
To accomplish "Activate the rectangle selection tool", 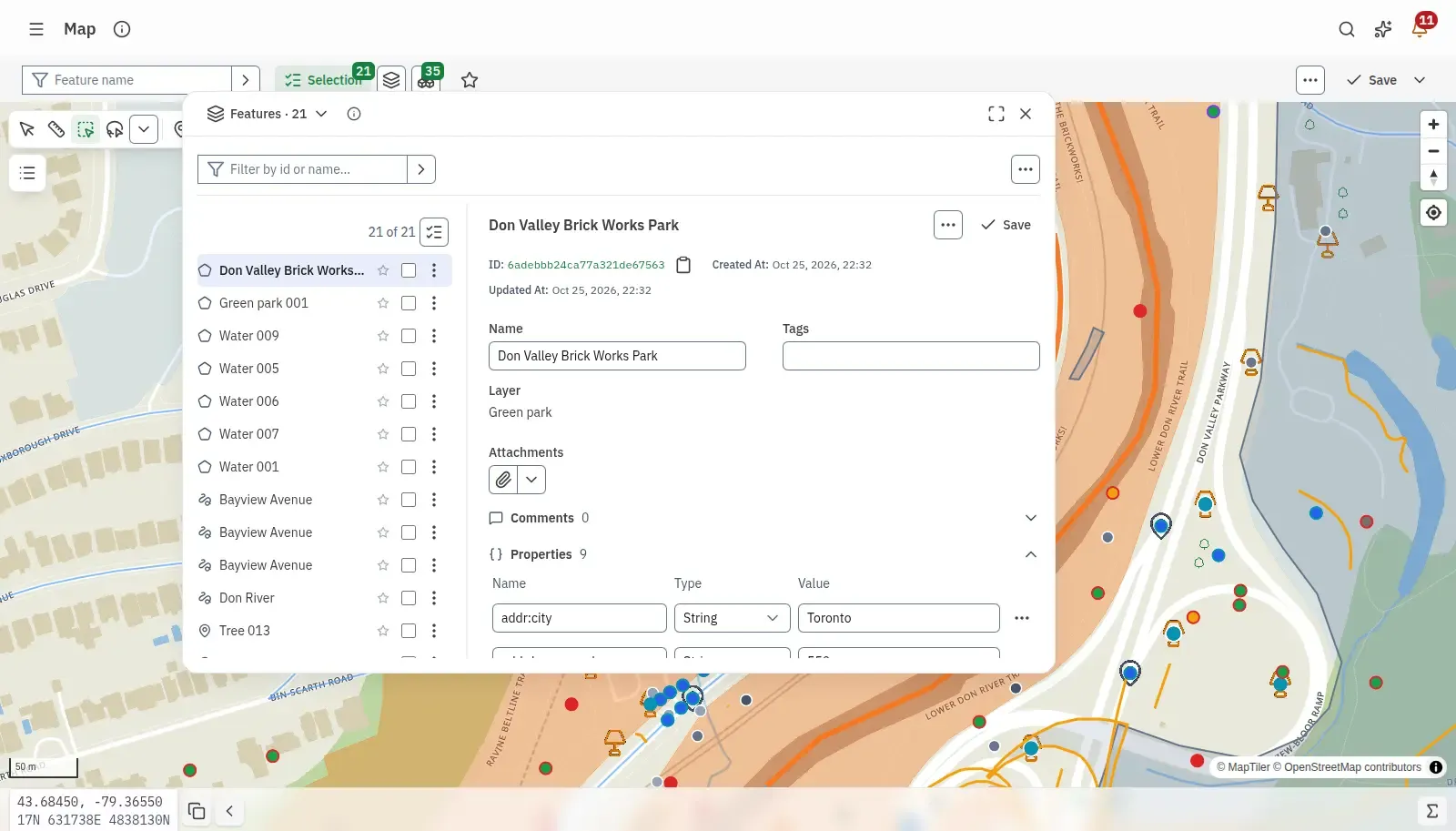I will pyautogui.click(x=86, y=129).
